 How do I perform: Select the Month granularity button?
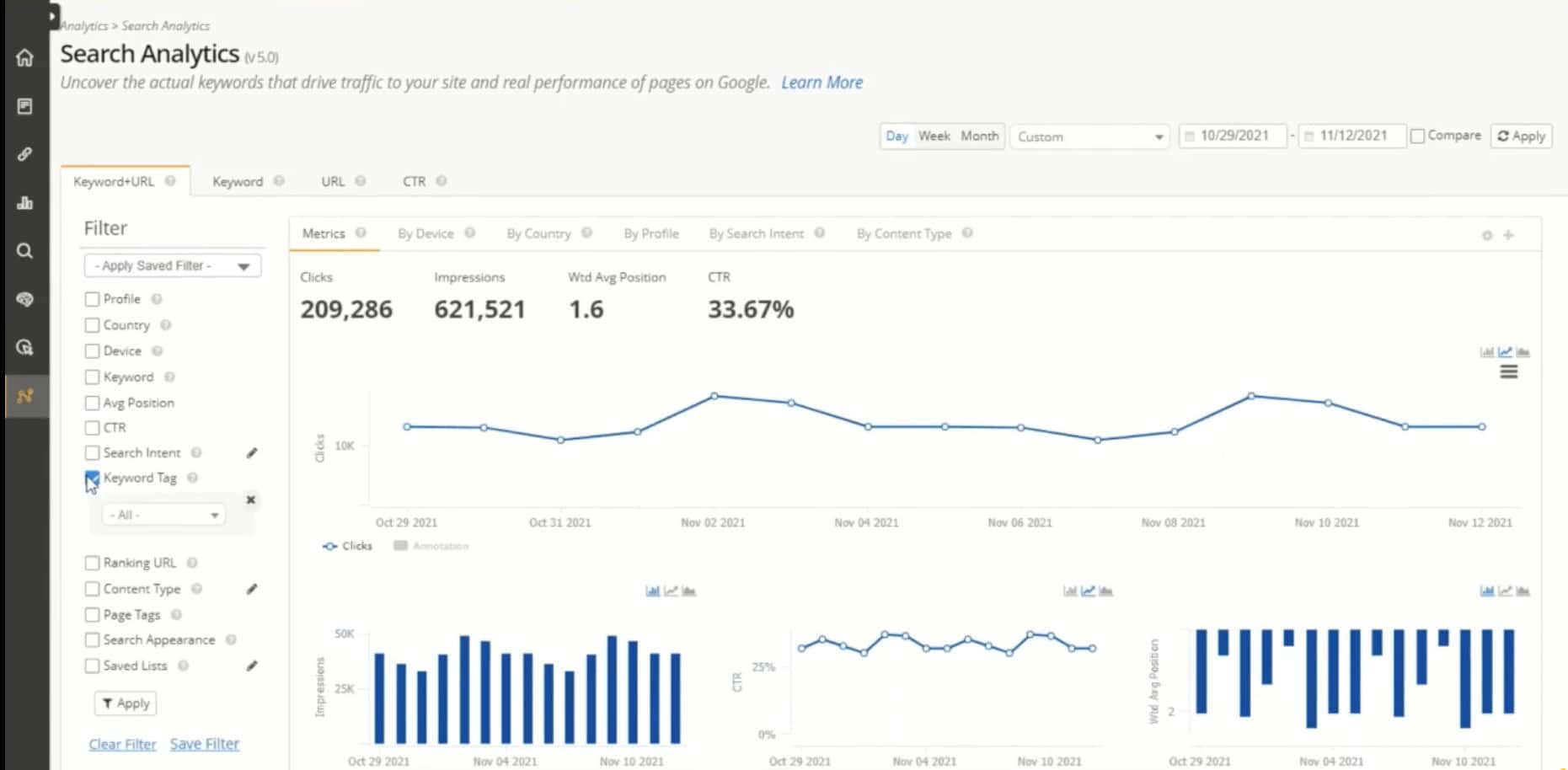click(x=979, y=136)
